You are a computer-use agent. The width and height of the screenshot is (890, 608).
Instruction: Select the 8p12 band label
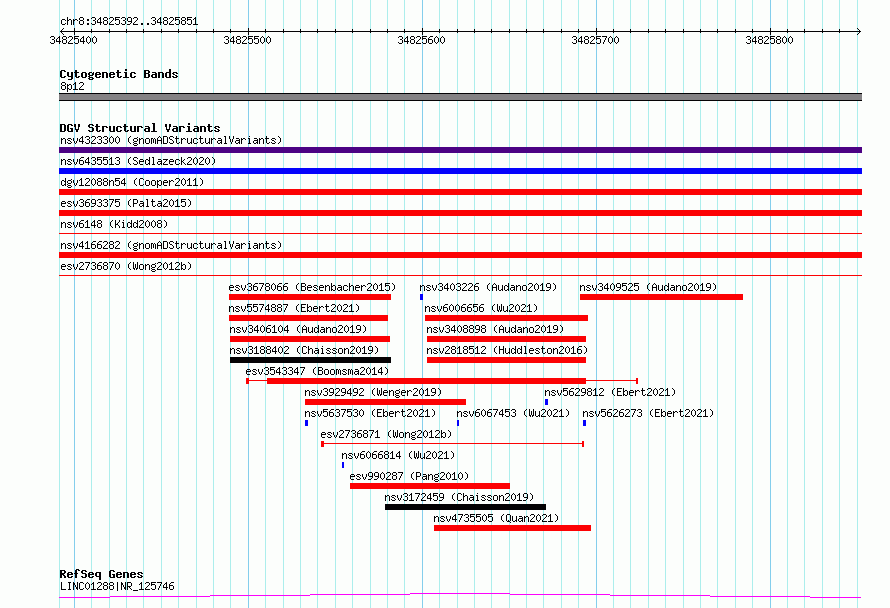pyautogui.click(x=72, y=86)
